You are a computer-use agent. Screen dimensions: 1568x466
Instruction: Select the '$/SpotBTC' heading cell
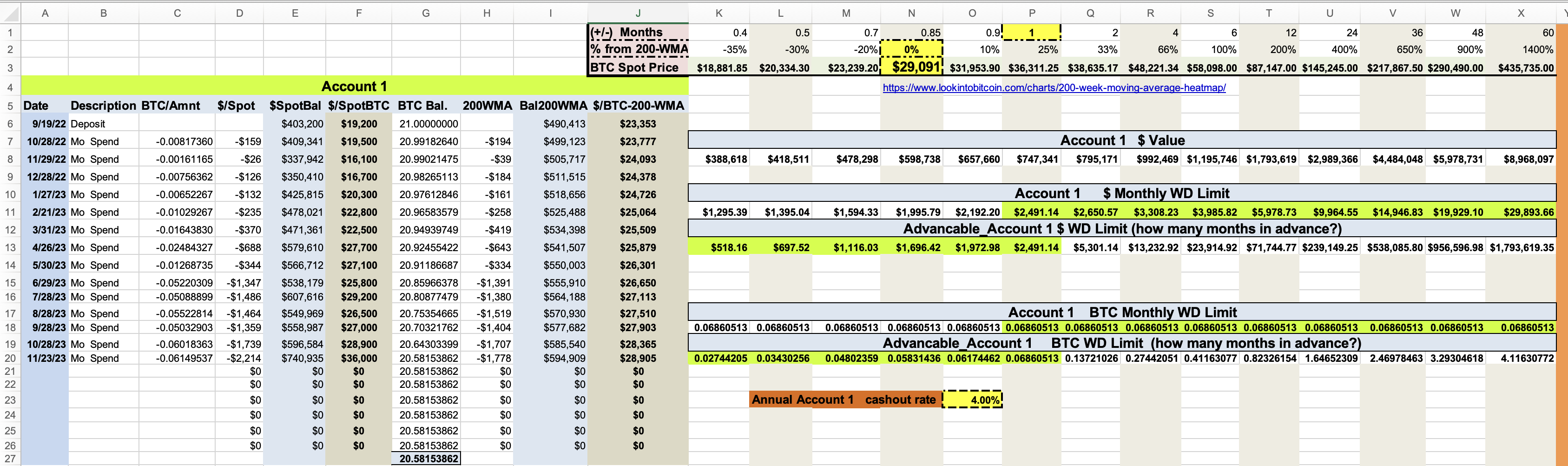(358, 106)
